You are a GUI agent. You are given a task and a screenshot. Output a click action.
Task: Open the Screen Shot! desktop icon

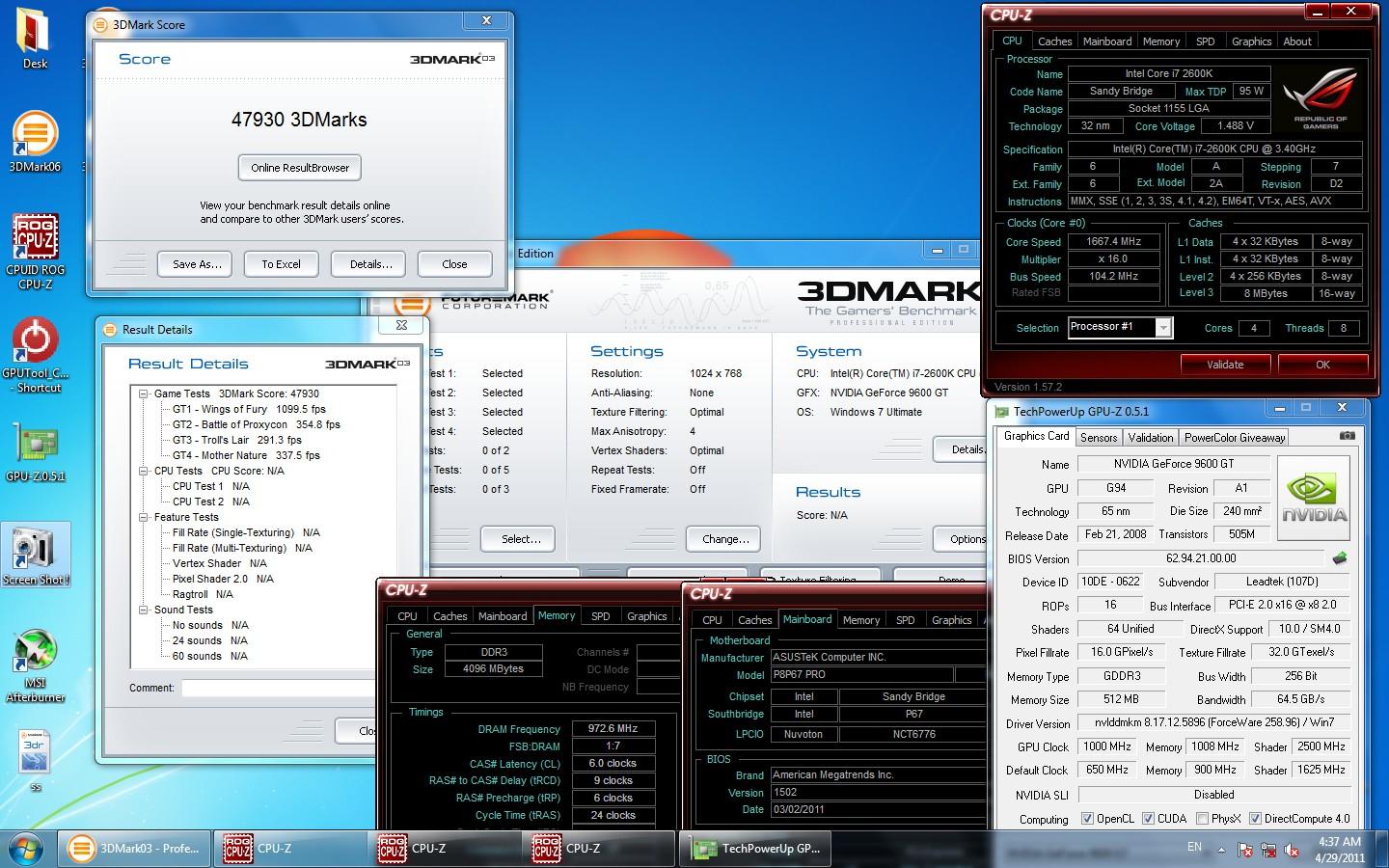click(x=36, y=556)
